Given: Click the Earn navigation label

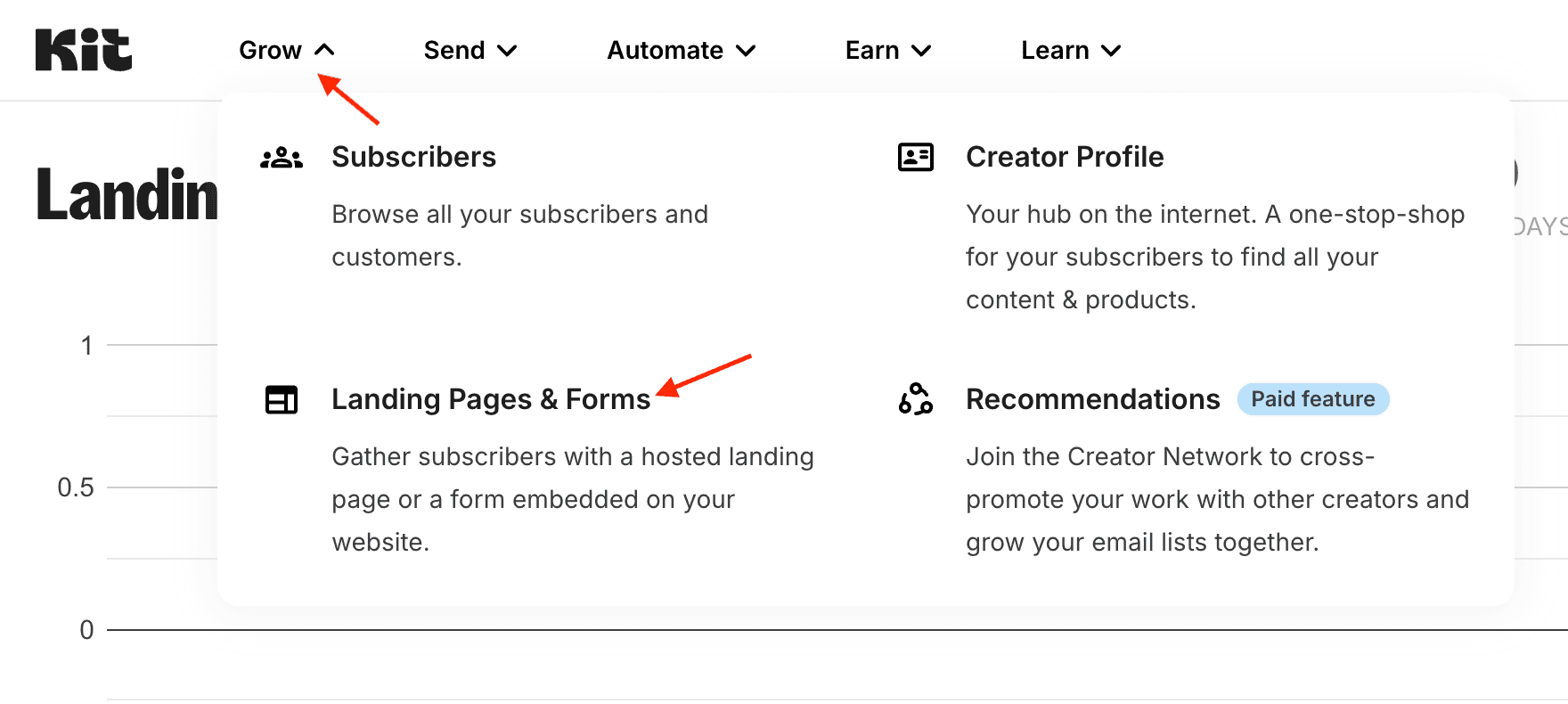Looking at the screenshot, I should tap(871, 50).
